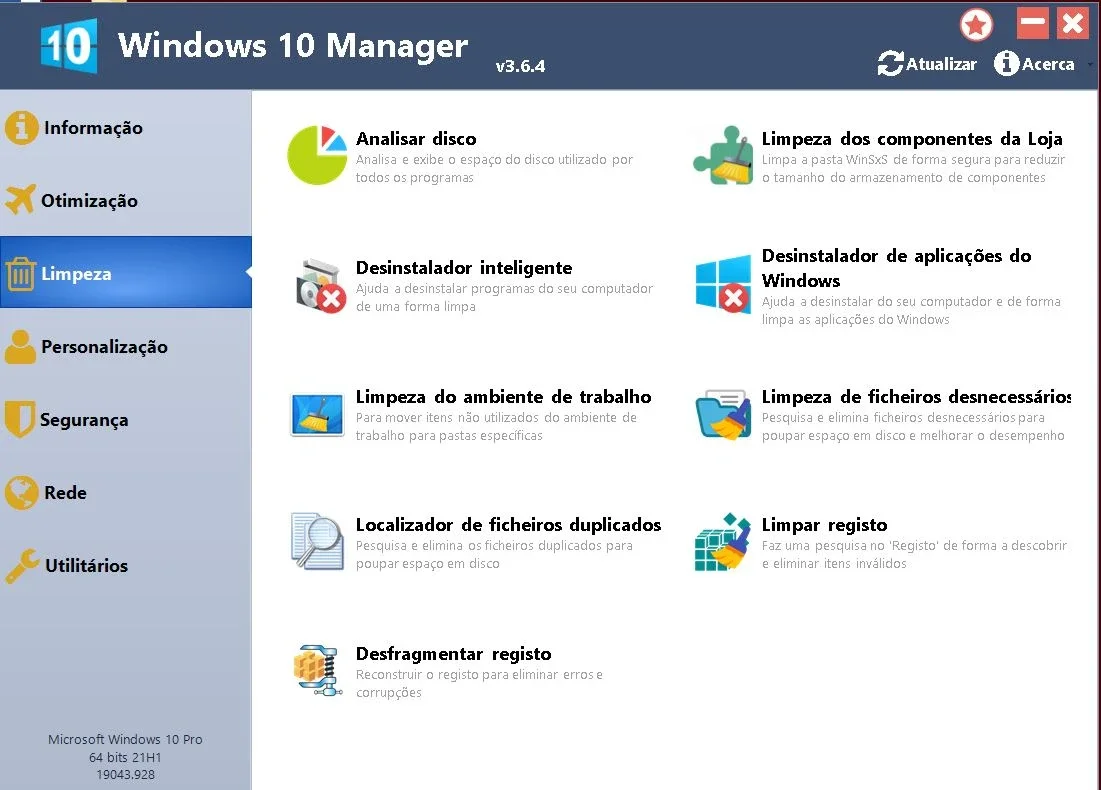Click the Otimização airplane icon
The width and height of the screenshot is (1101, 790).
[x=20, y=199]
